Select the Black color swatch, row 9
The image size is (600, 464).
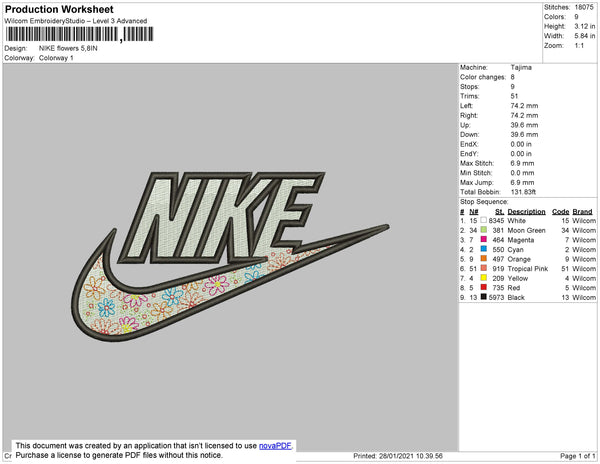click(x=484, y=297)
